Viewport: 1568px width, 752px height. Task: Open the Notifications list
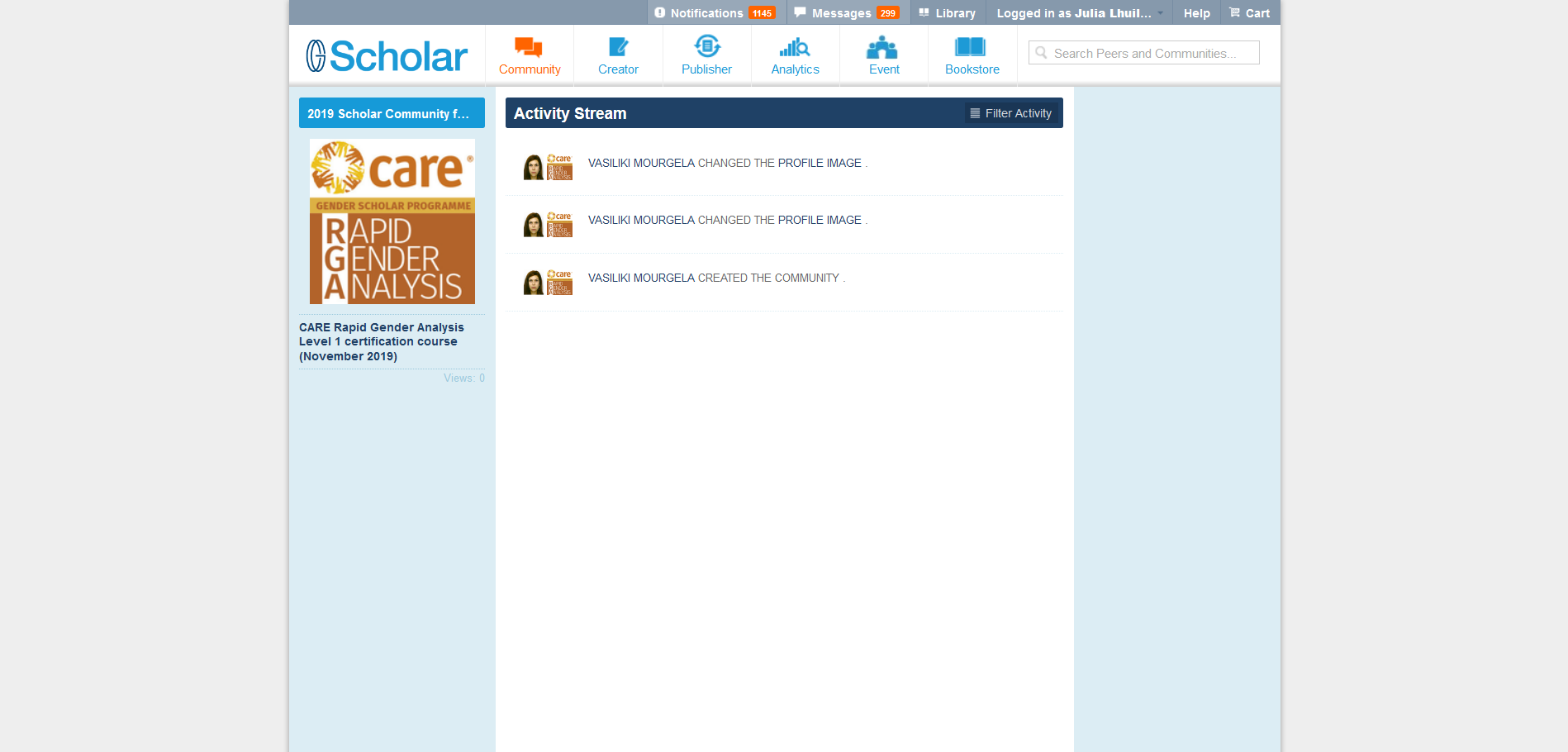click(x=714, y=13)
